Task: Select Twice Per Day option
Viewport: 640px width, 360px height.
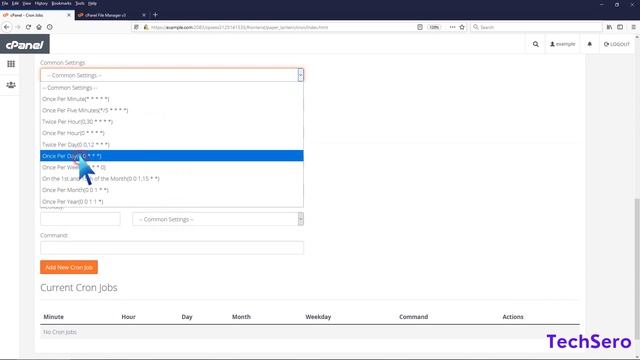Action: pos(172,144)
